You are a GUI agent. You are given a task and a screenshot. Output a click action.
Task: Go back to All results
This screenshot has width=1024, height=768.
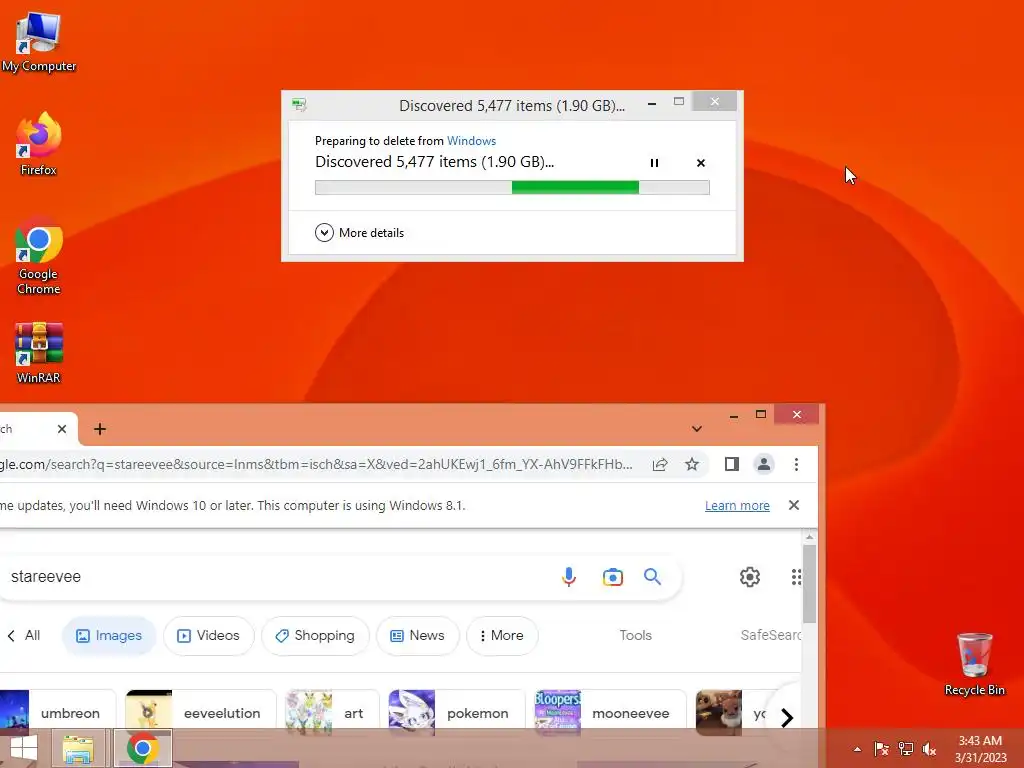click(24, 635)
